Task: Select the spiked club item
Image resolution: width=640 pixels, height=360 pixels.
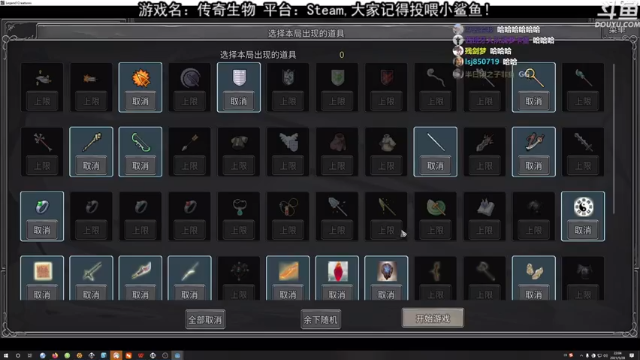Action: (583, 142)
